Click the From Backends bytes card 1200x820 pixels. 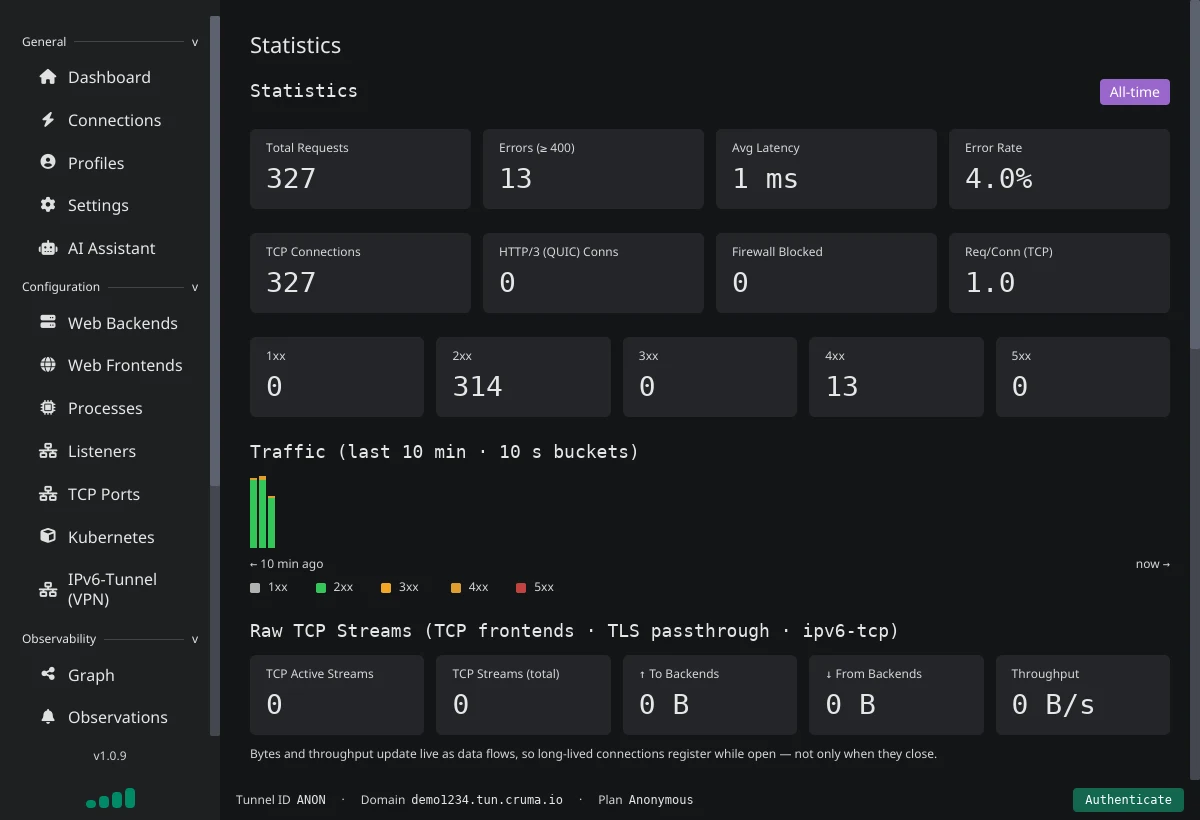tap(896, 695)
